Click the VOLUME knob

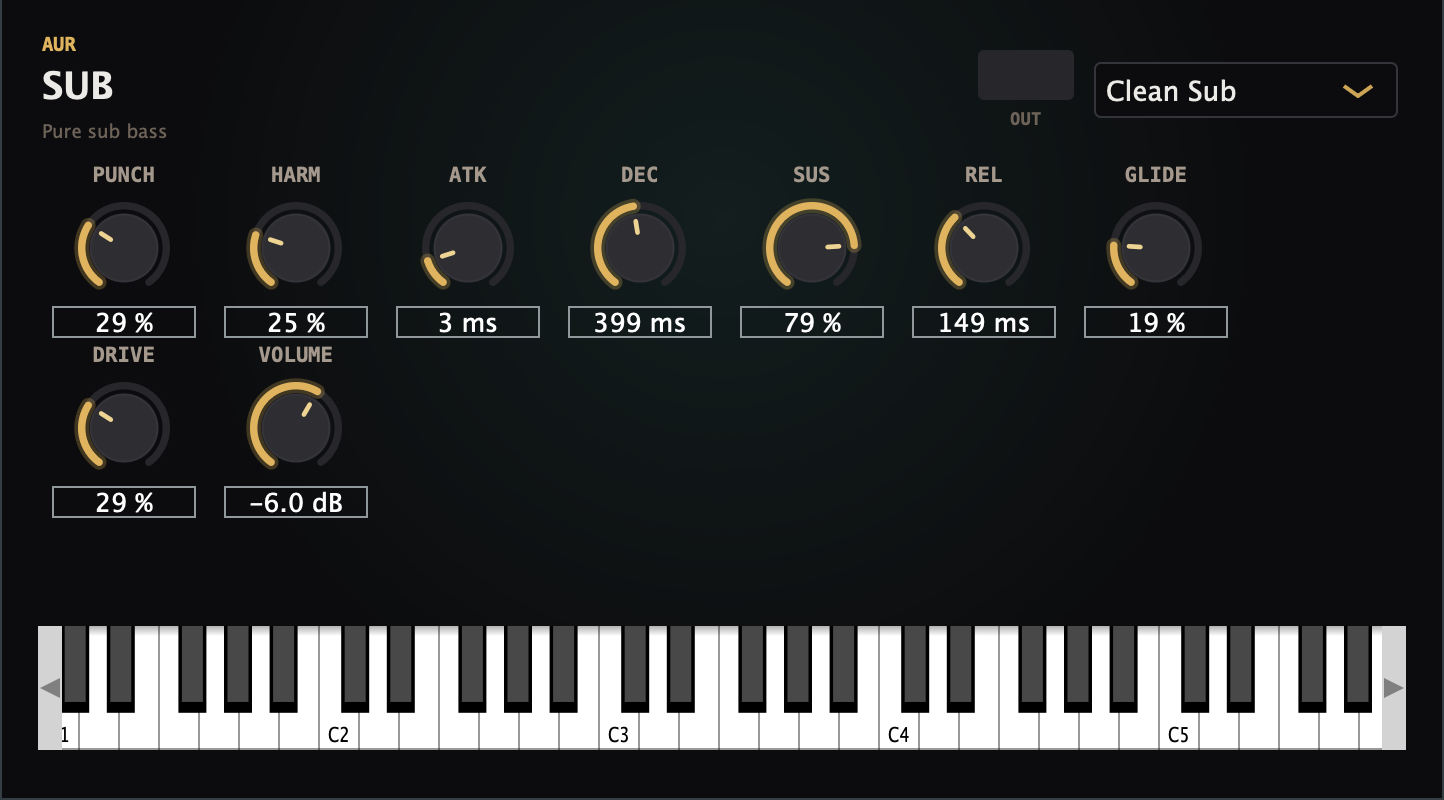point(295,428)
